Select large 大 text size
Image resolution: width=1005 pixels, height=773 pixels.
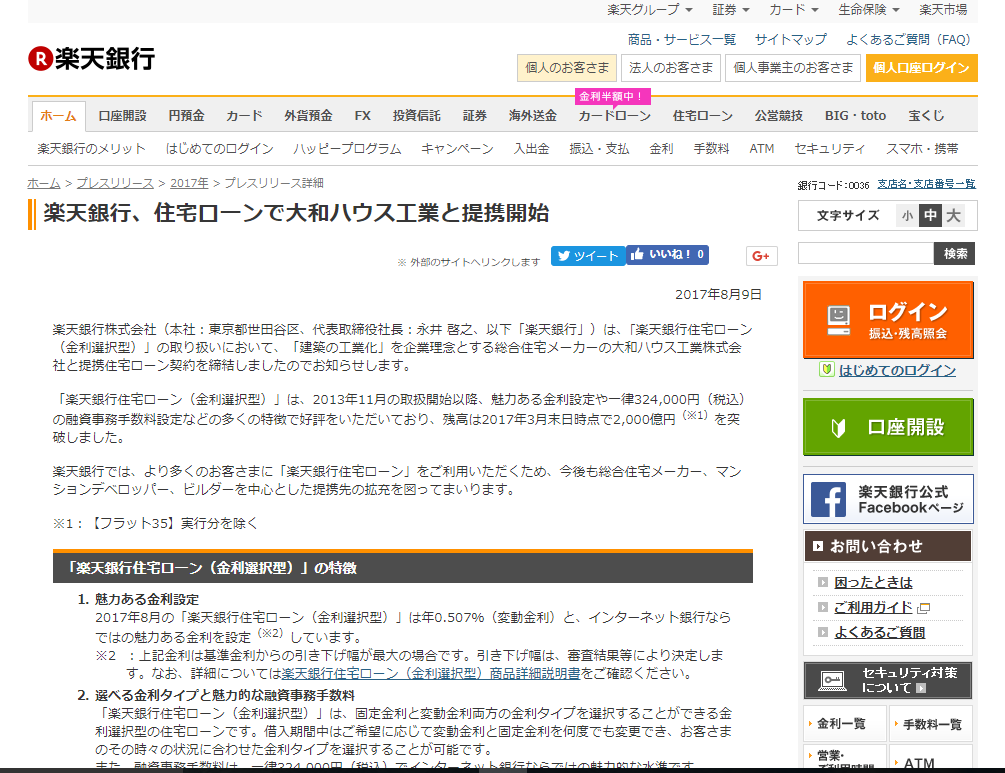953,215
